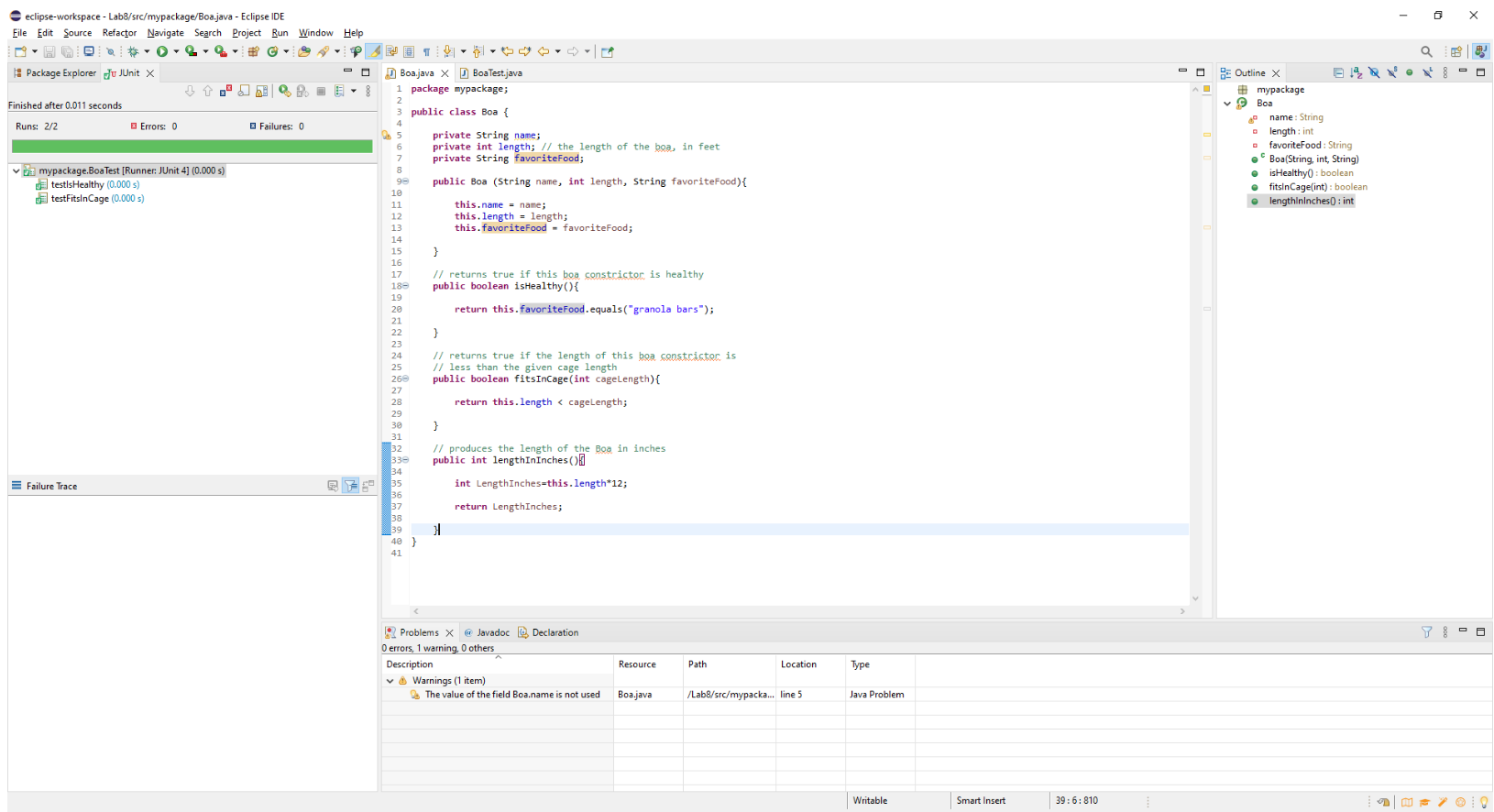
Task: Toggle Mark Occurrences highlighter button
Action: coord(373,51)
